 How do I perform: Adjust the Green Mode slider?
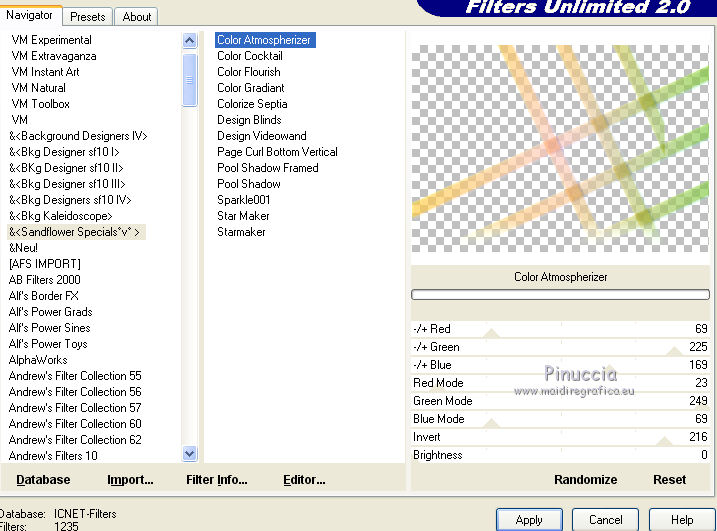tap(561, 401)
